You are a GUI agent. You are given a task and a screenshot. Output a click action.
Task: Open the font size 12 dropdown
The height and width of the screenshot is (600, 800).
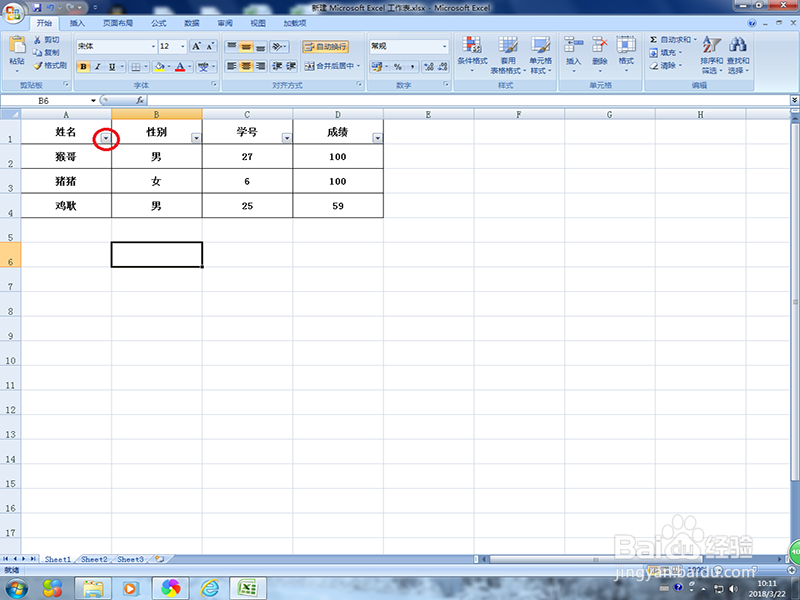pyautogui.click(x=183, y=46)
